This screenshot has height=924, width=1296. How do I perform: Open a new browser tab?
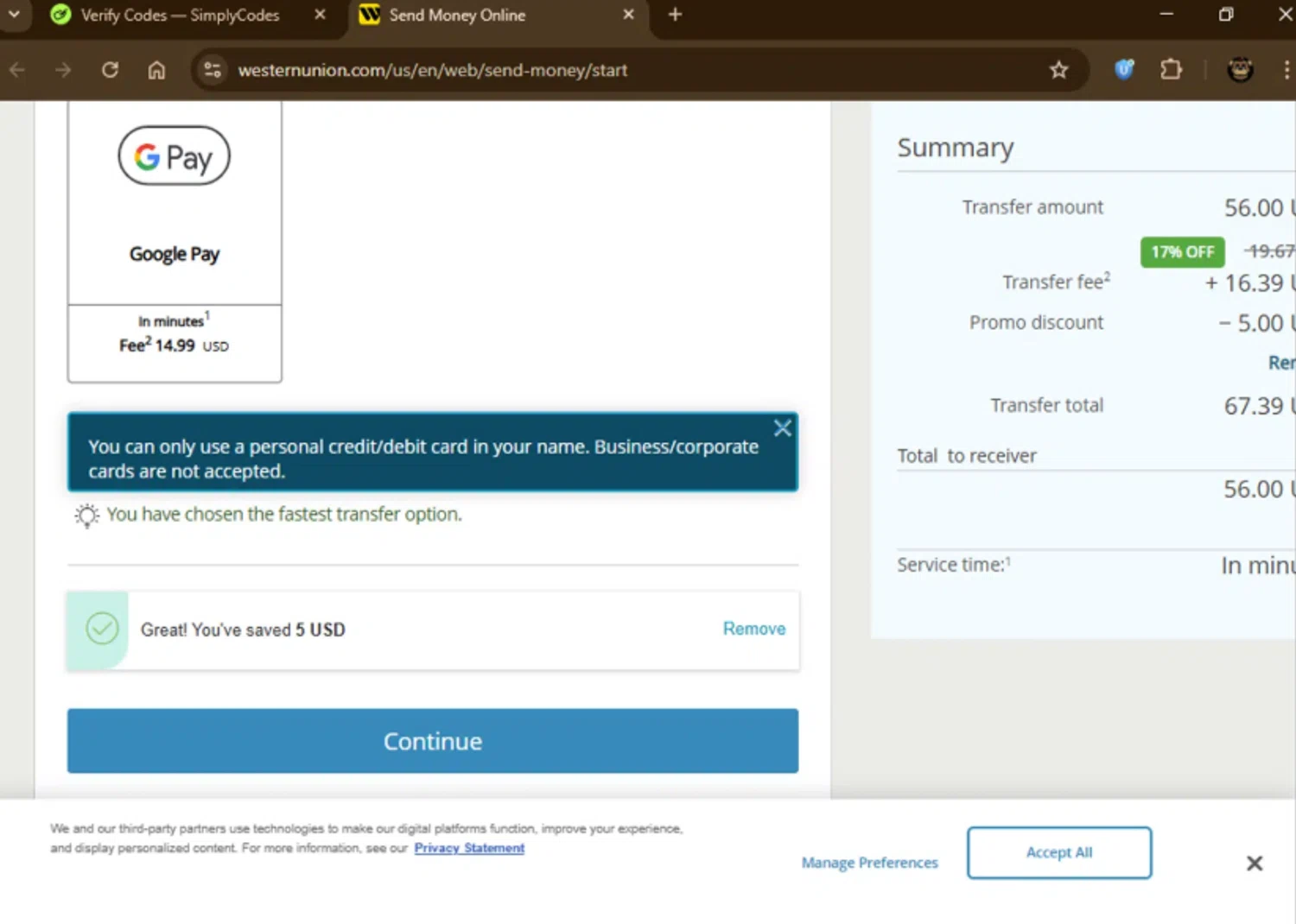pyautogui.click(x=675, y=15)
